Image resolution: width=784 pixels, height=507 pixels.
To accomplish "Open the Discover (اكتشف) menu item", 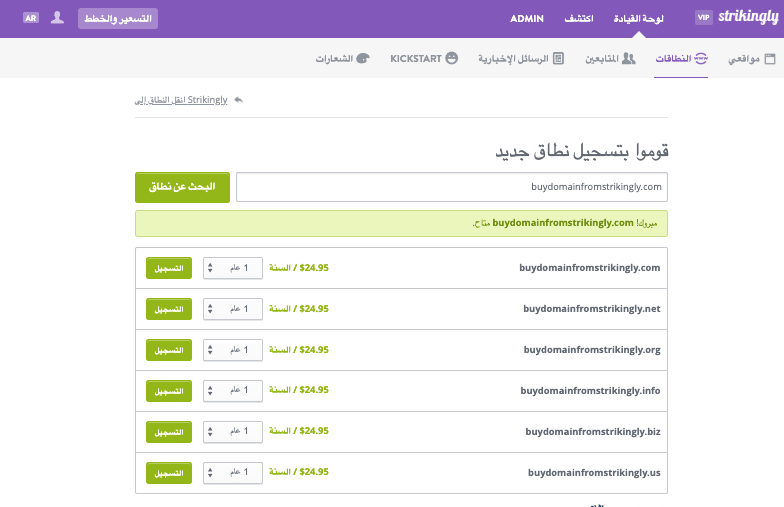I will 579,18.
